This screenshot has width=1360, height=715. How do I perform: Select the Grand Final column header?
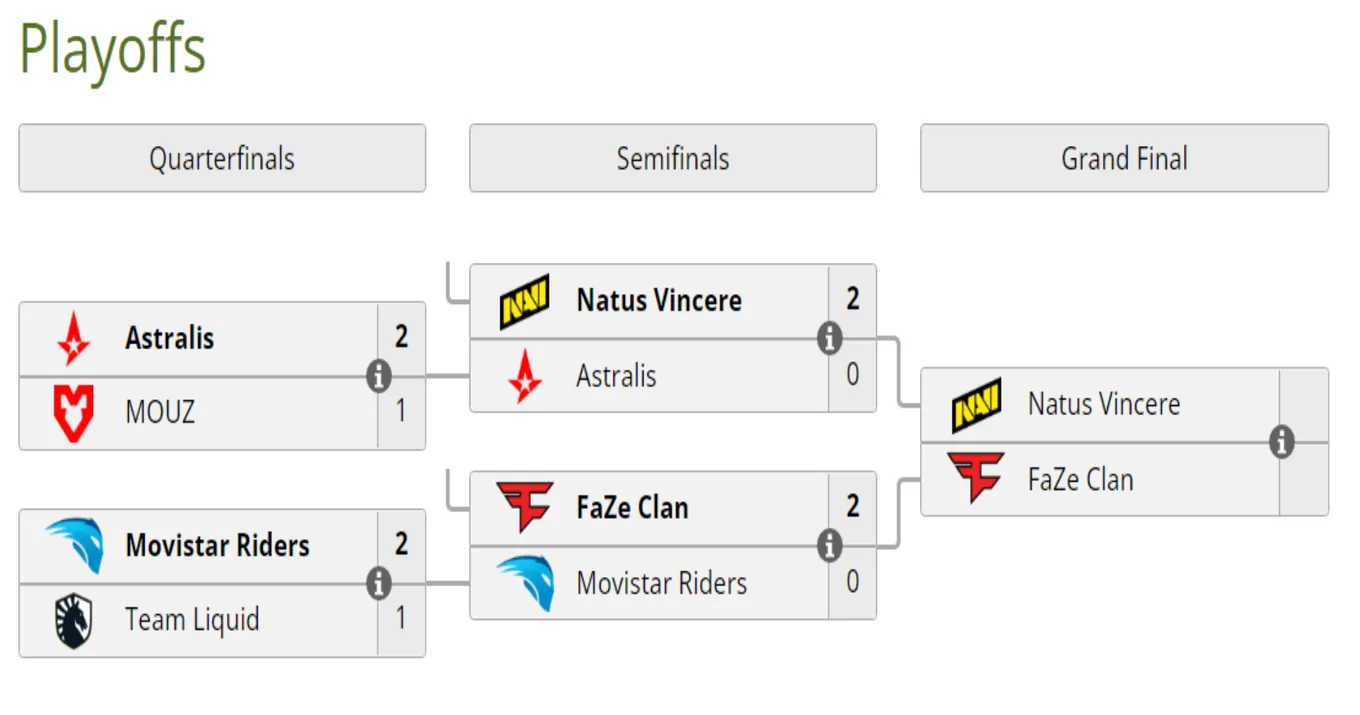(1124, 158)
